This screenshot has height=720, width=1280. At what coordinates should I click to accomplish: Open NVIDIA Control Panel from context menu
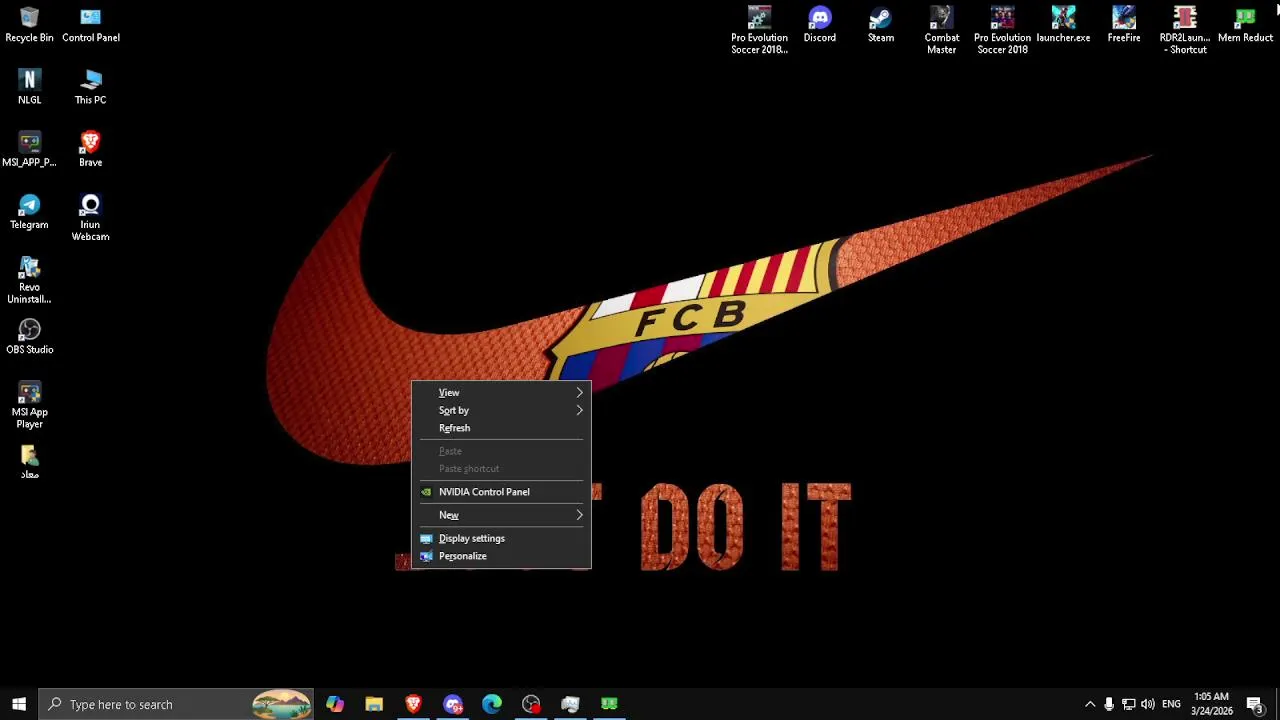coord(501,492)
